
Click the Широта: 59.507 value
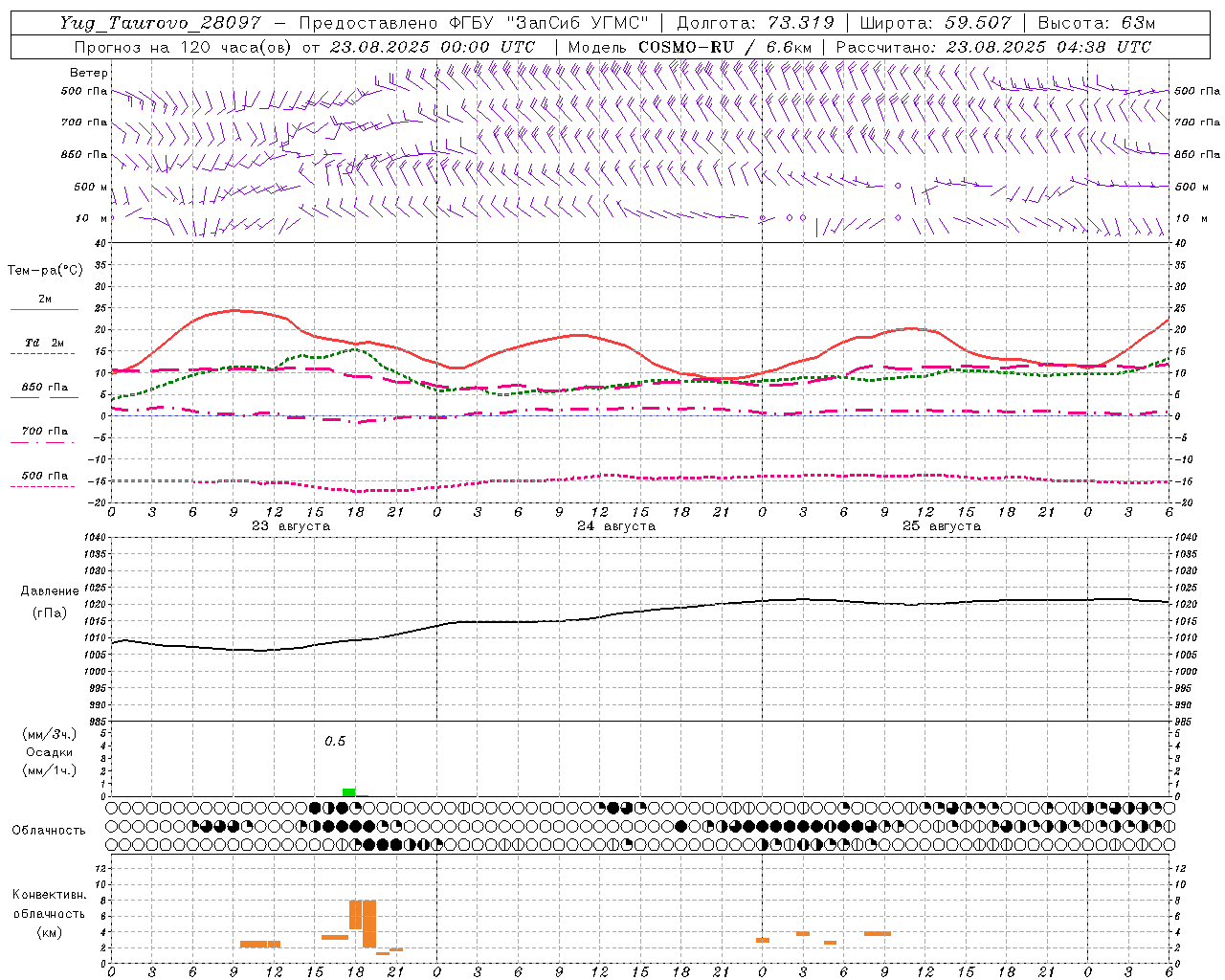click(935, 23)
